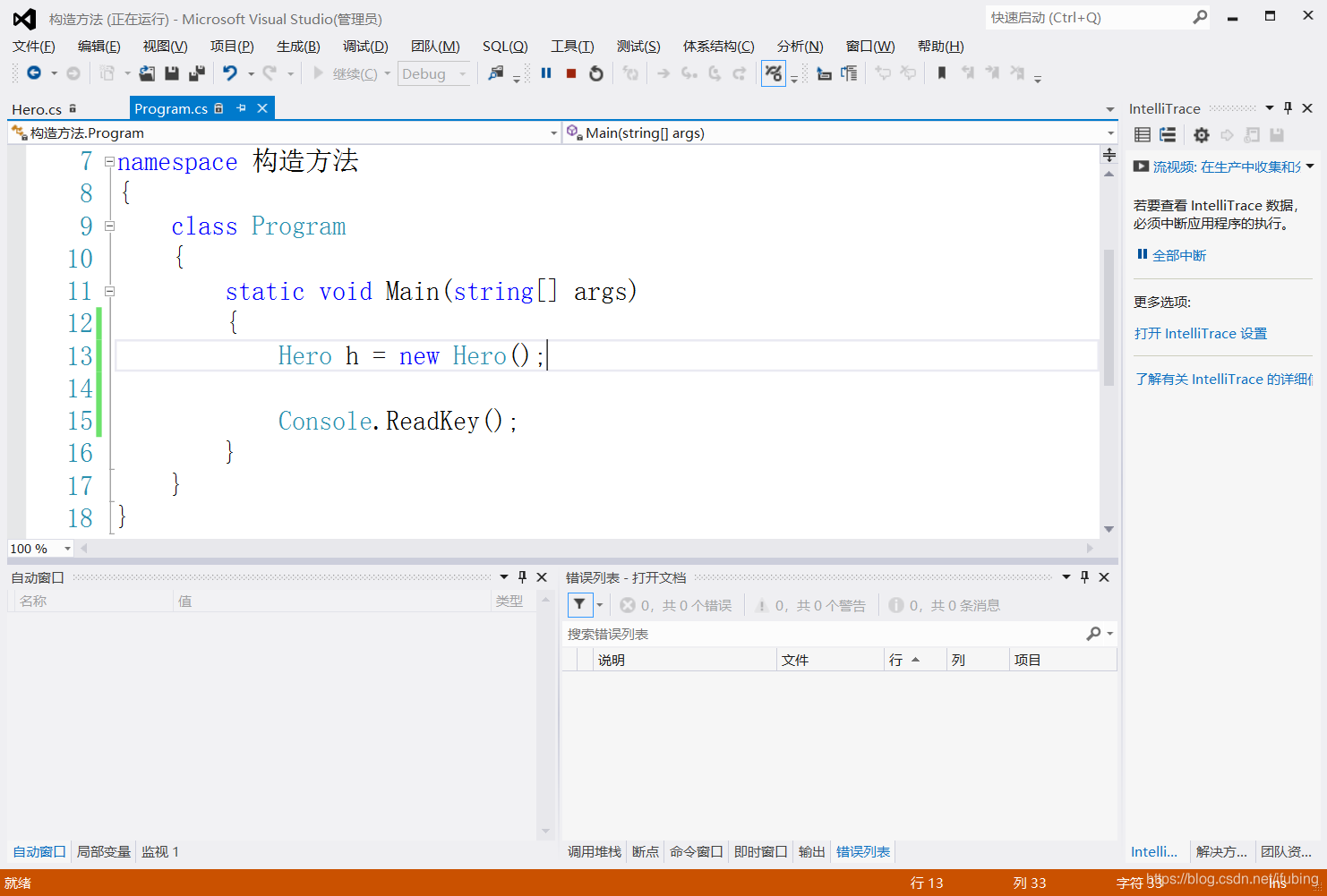Collapse the class Program code block
The image size is (1327, 896).
click(109, 226)
